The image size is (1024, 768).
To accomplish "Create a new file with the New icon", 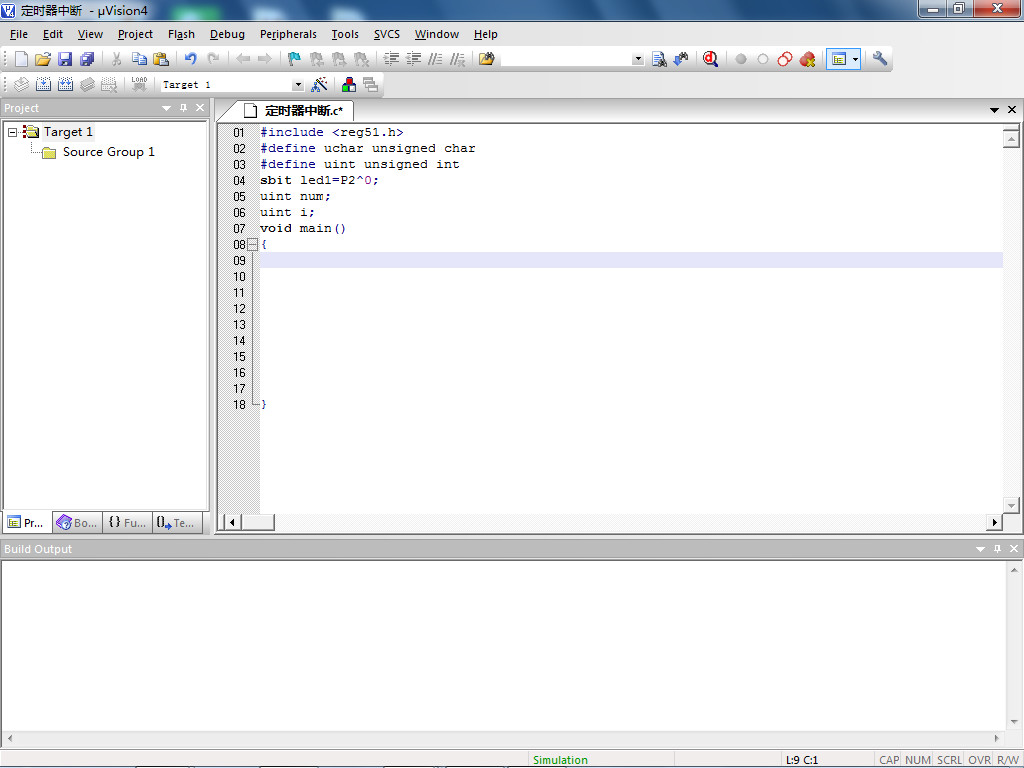I will pyautogui.click(x=21, y=59).
